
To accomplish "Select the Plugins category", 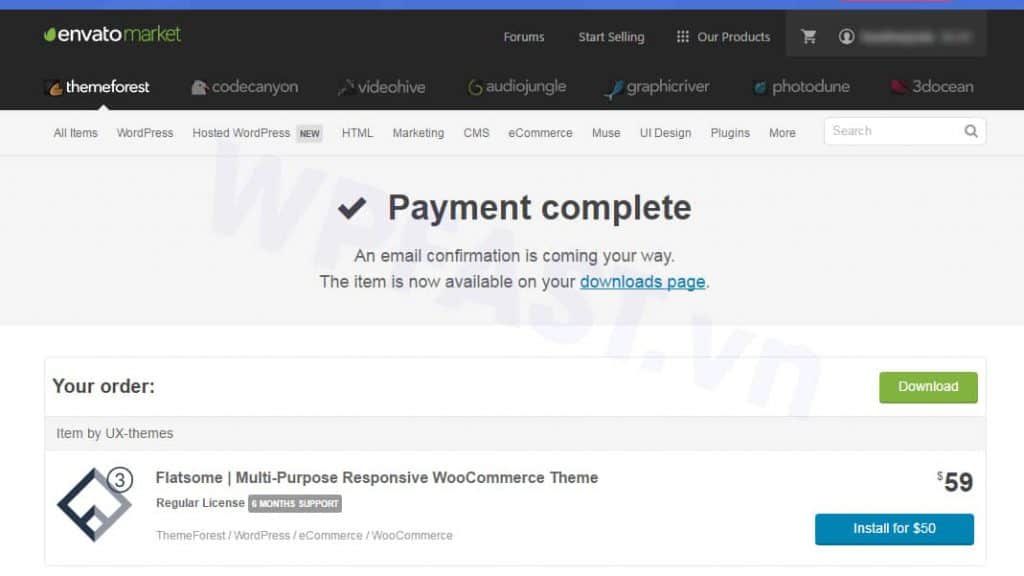I will tap(730, 133).
